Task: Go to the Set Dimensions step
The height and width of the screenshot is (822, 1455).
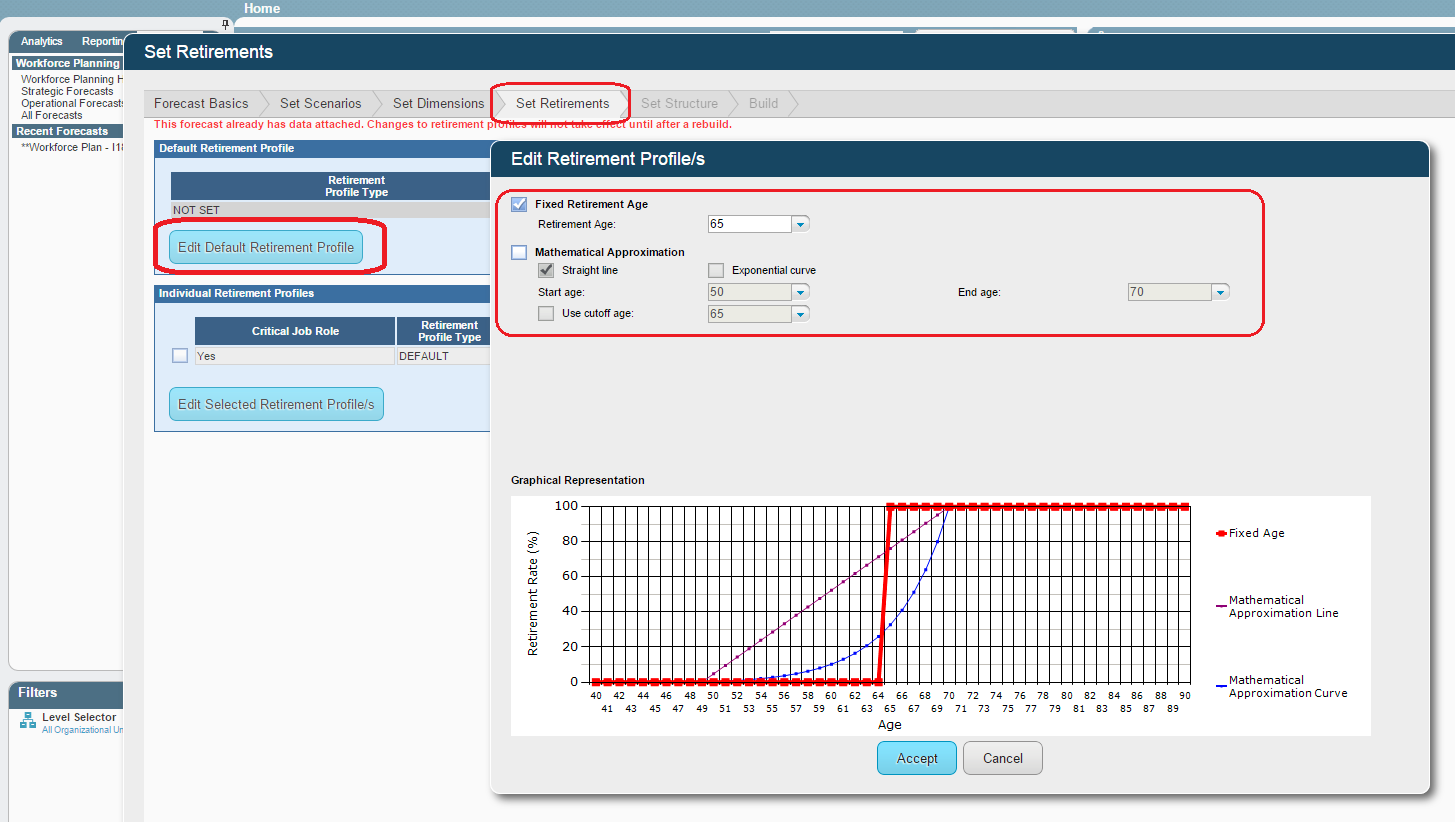Action: 438,103
